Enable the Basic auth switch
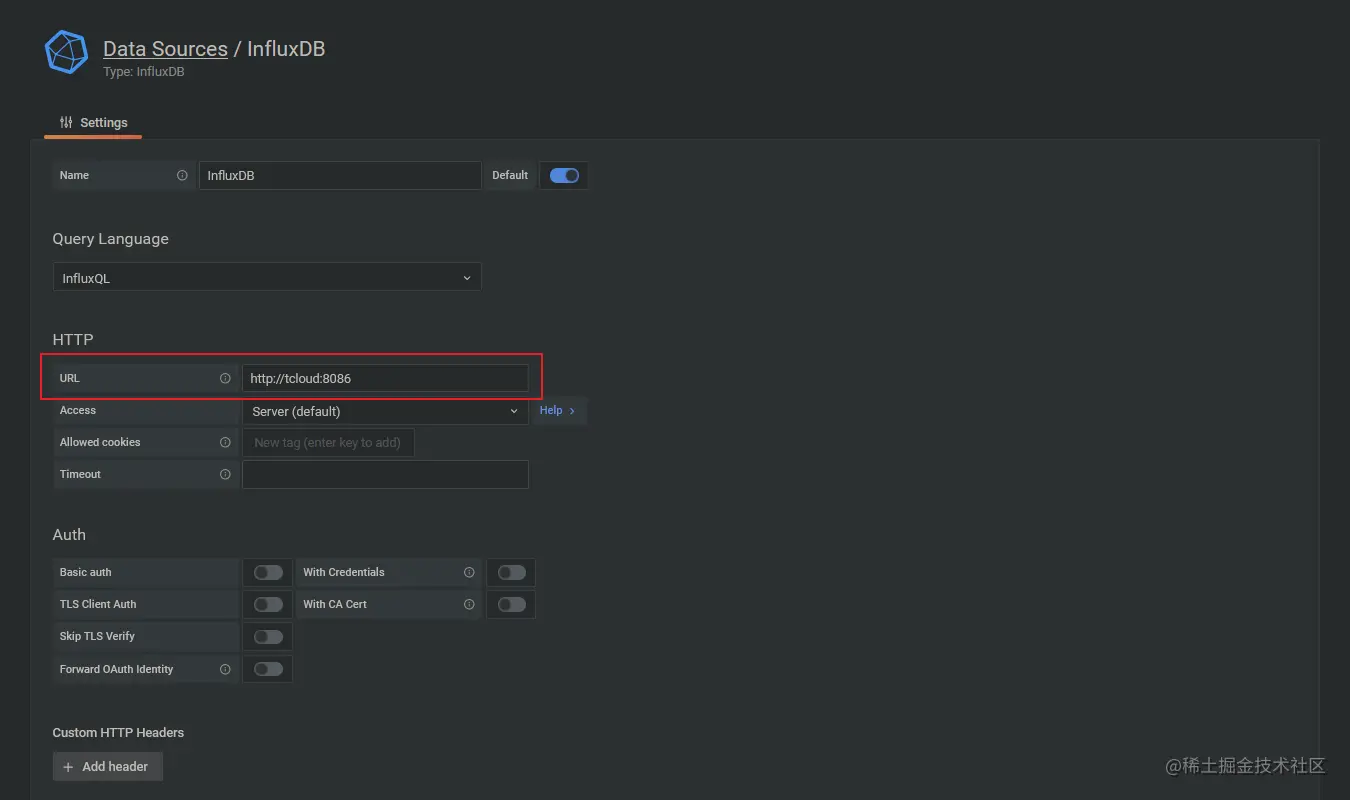Image resolution: width=1350 pixels, height=800 pixels. point(268,572)
